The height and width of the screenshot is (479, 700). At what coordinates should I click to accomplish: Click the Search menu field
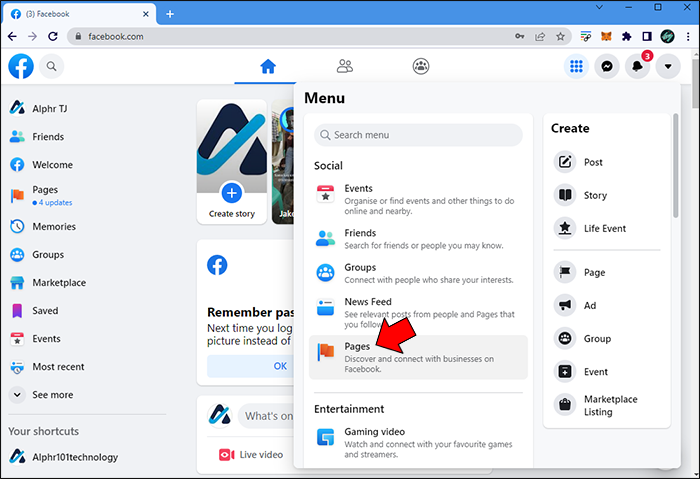click(x=418, y=135)
